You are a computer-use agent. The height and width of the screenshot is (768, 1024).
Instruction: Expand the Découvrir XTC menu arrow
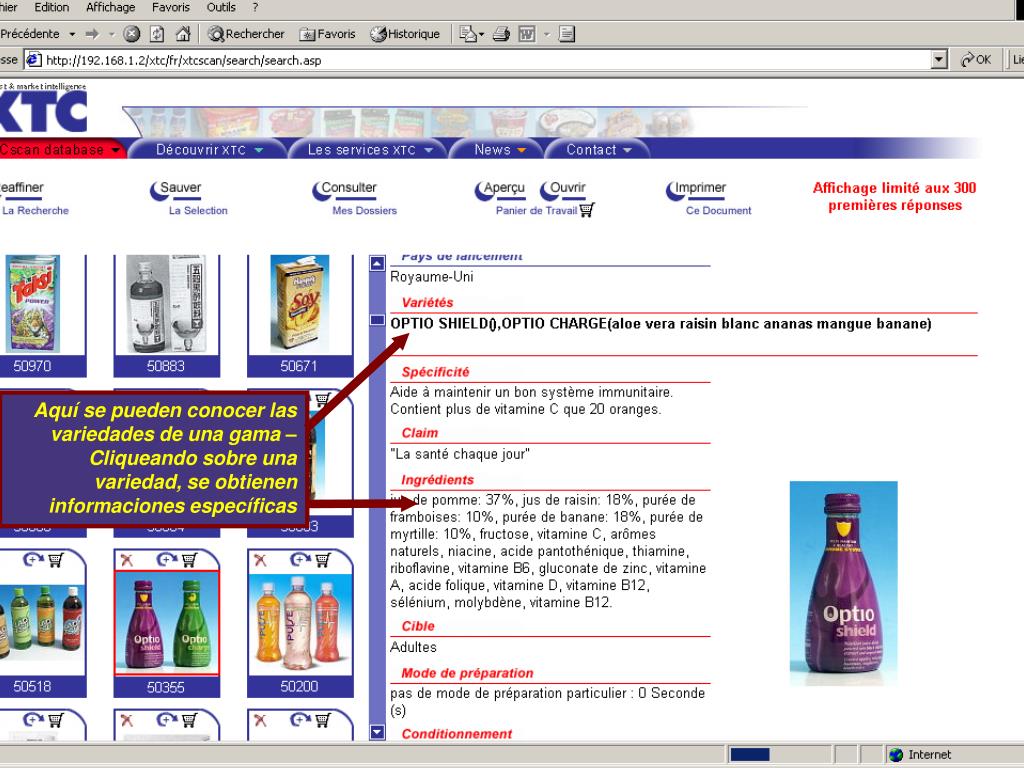tap(259, 150)
